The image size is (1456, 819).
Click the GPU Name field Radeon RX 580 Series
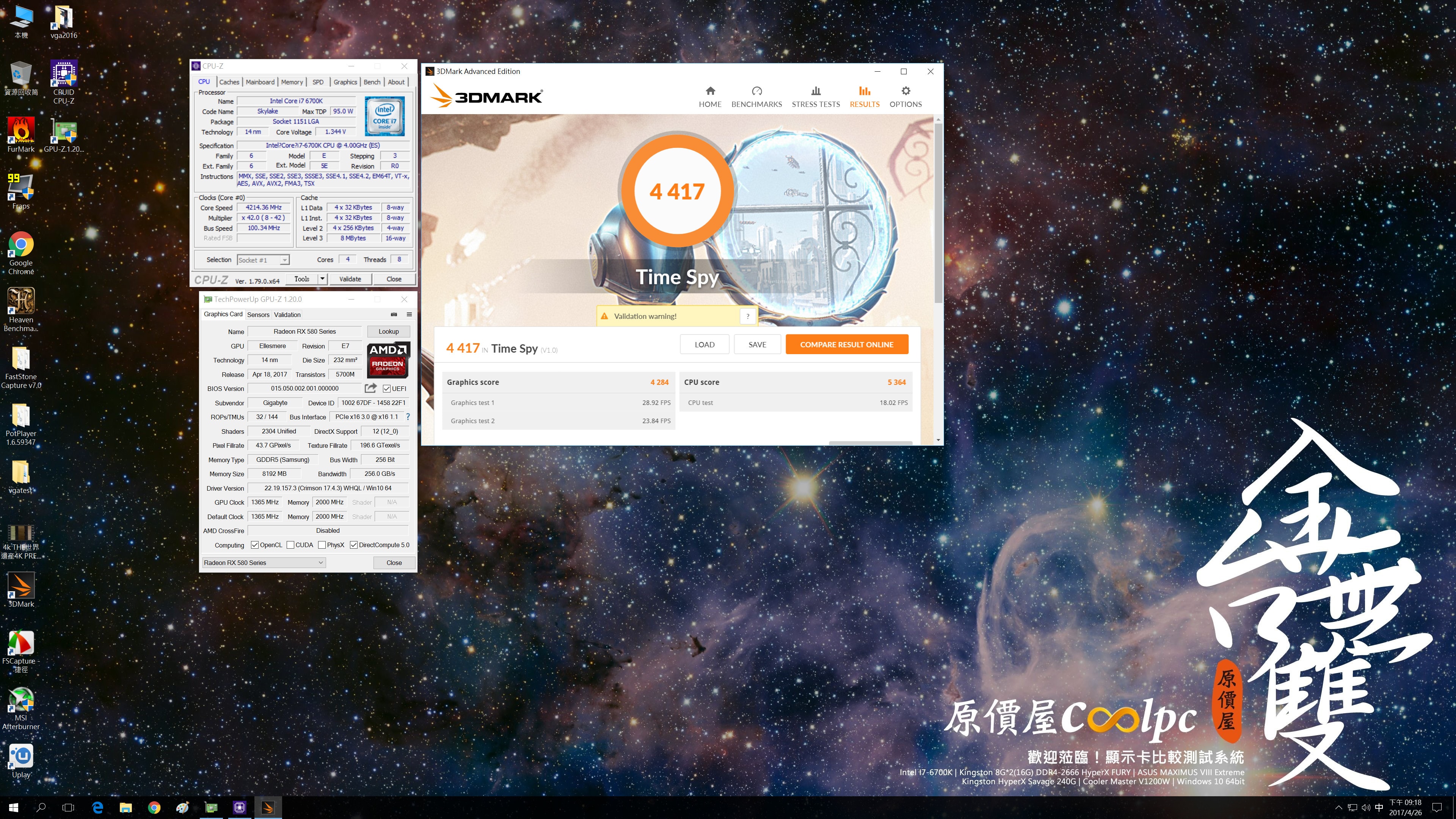[x=304, y=331]
